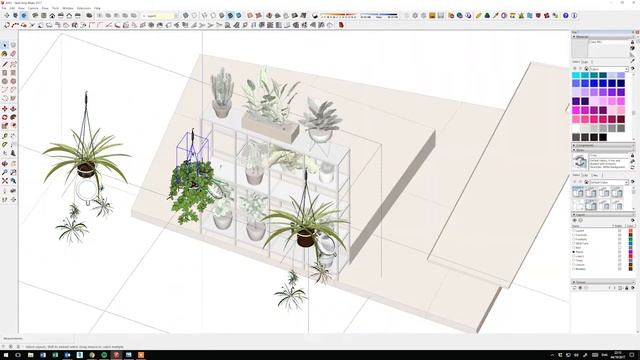The width and height of the screenshot is (640, 360).
Task: Open the Extensions menu
Action: [x=84, y=8]
